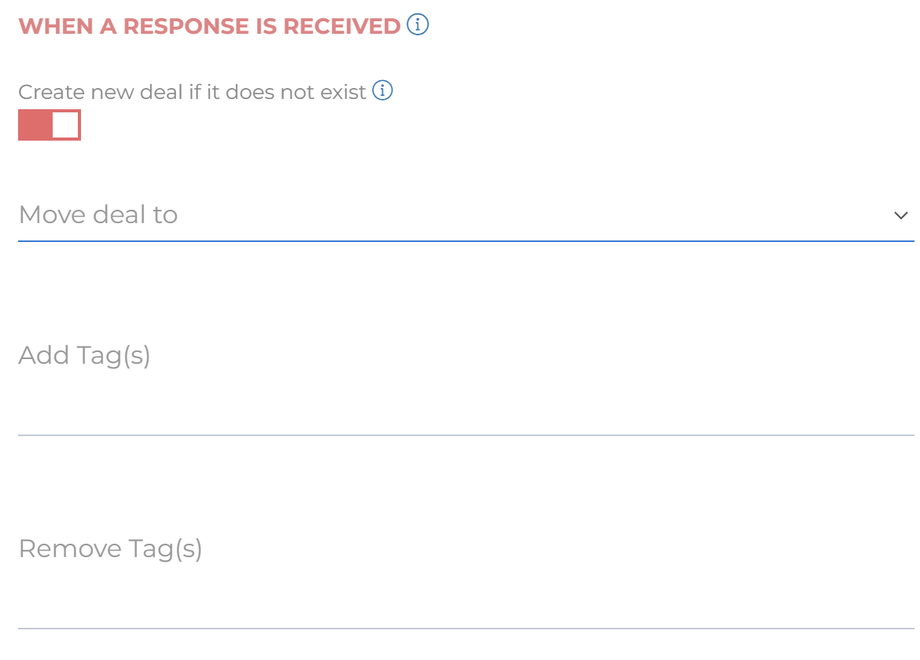The height and width of the screenshot is (660, 920).
Task: Open the Move deal to dropdown
Action: (465, 215)
